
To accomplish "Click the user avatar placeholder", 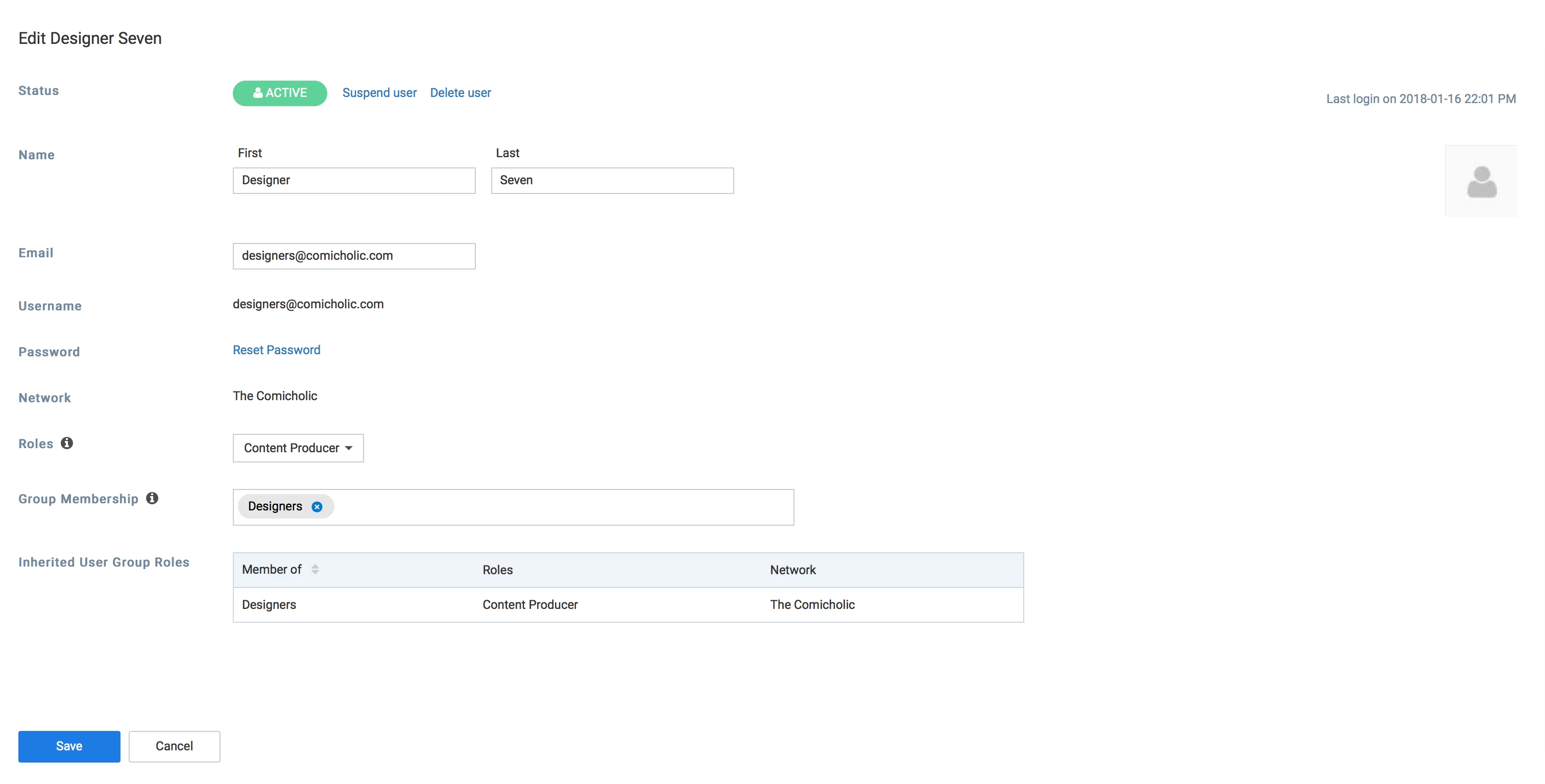I will click(x=1480, y=181).
